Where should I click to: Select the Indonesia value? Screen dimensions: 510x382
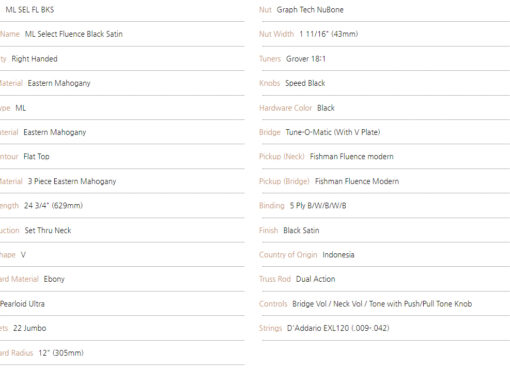(x=338, y=255)
